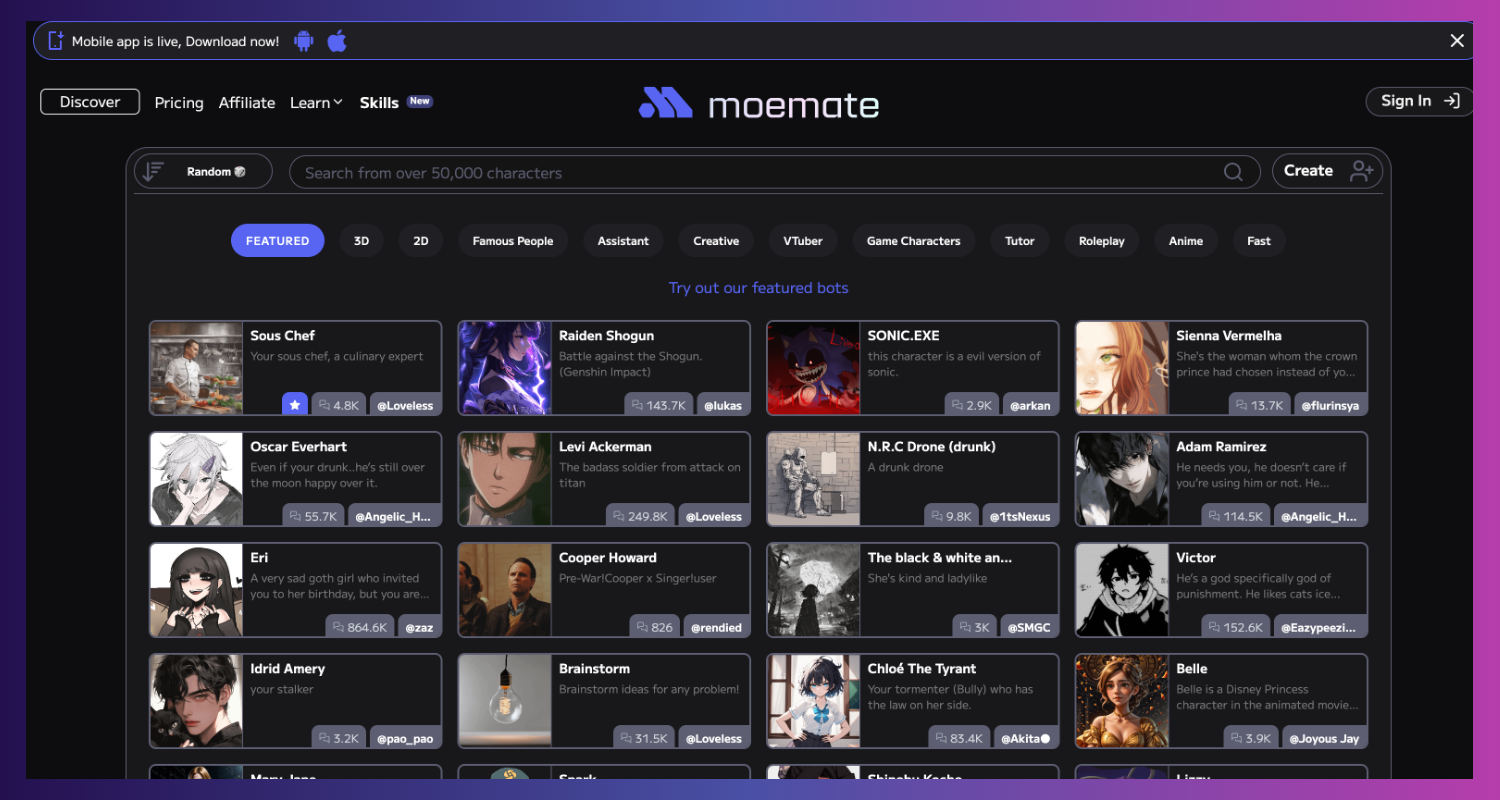The image size is (1500, 800).
Task: Click the star badge on the Sous Chef card
Action: point(295,403)
